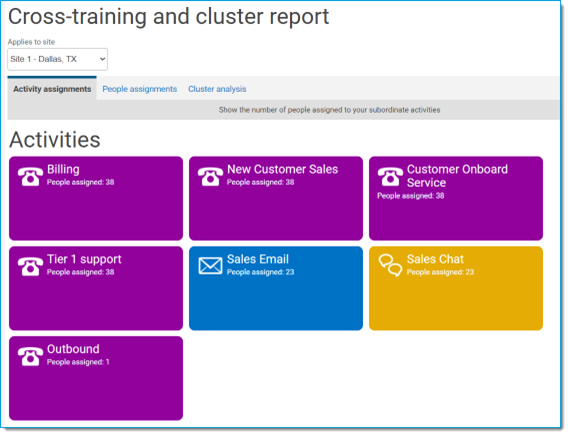Open the Applies to site dropdown
Viewport: 568px width, 435px height.
coord(58,59)
